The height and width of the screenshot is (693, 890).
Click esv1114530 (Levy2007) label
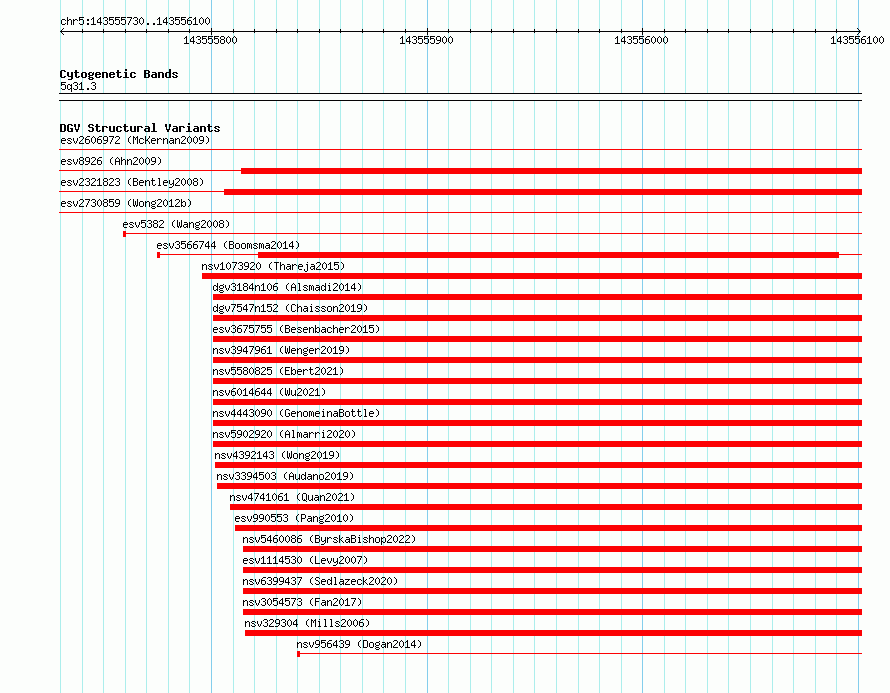pyautogui.click(x=305, y=560)
